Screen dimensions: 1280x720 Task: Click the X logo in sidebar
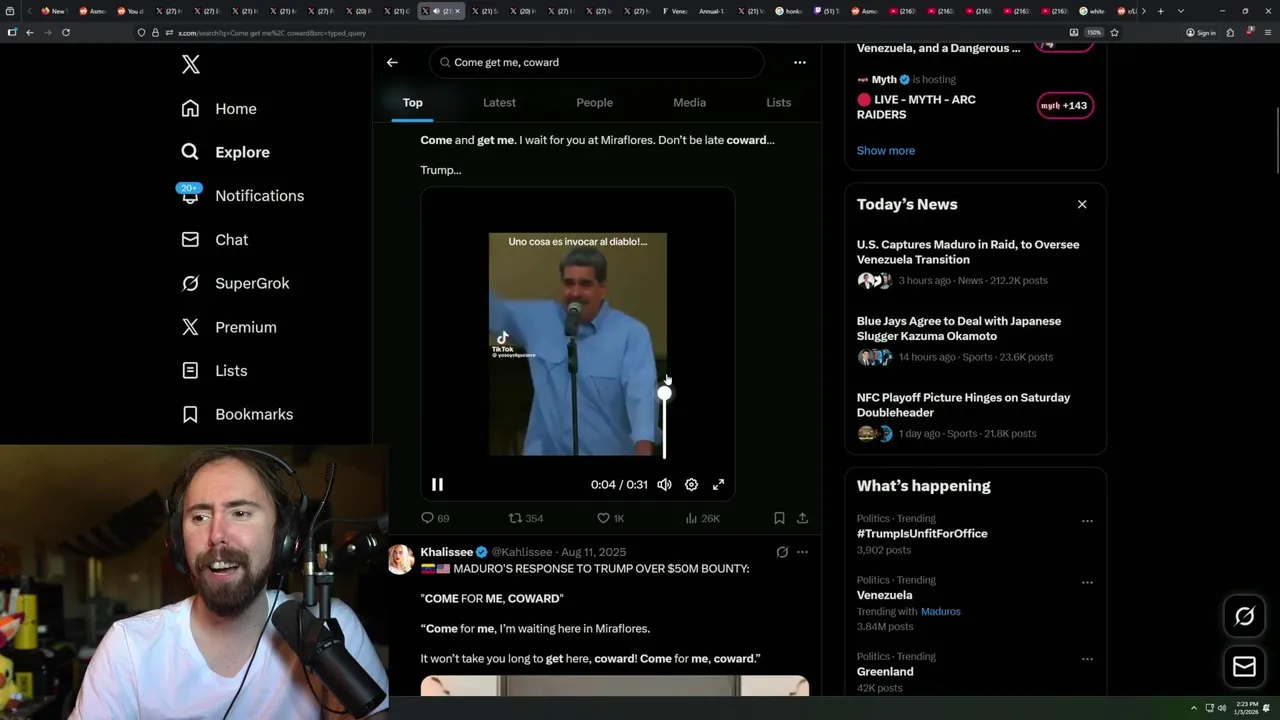(191, 65)
